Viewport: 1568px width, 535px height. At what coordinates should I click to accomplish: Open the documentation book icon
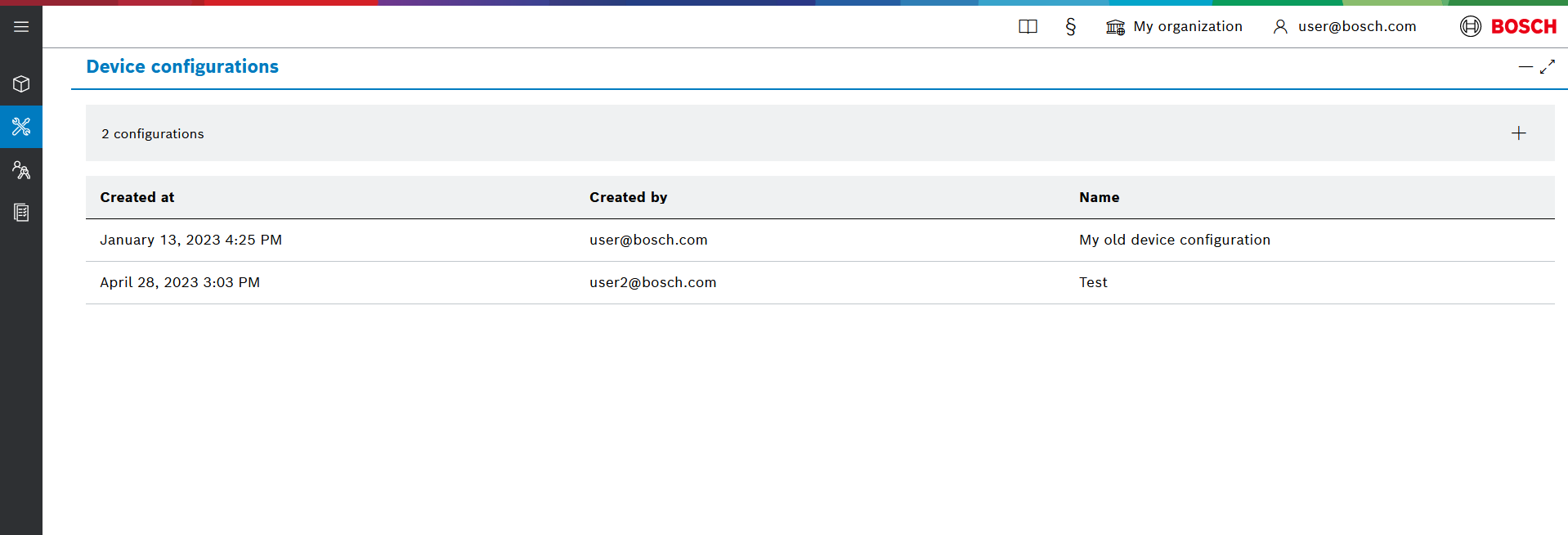click(1028, 27)
